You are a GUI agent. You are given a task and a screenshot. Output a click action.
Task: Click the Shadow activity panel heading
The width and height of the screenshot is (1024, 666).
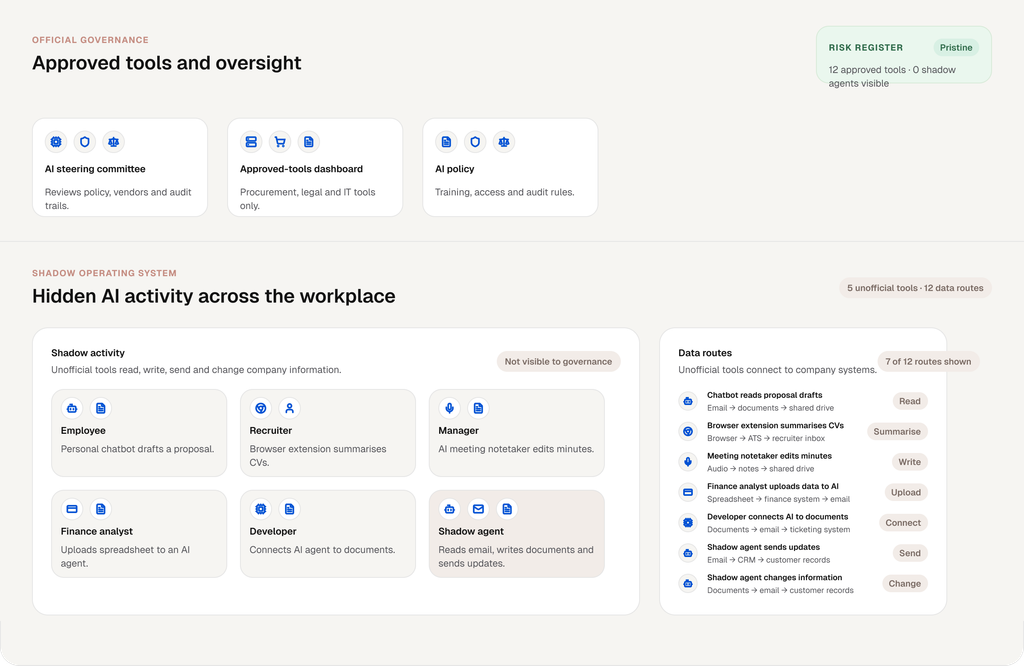click(x=88, y=353)
